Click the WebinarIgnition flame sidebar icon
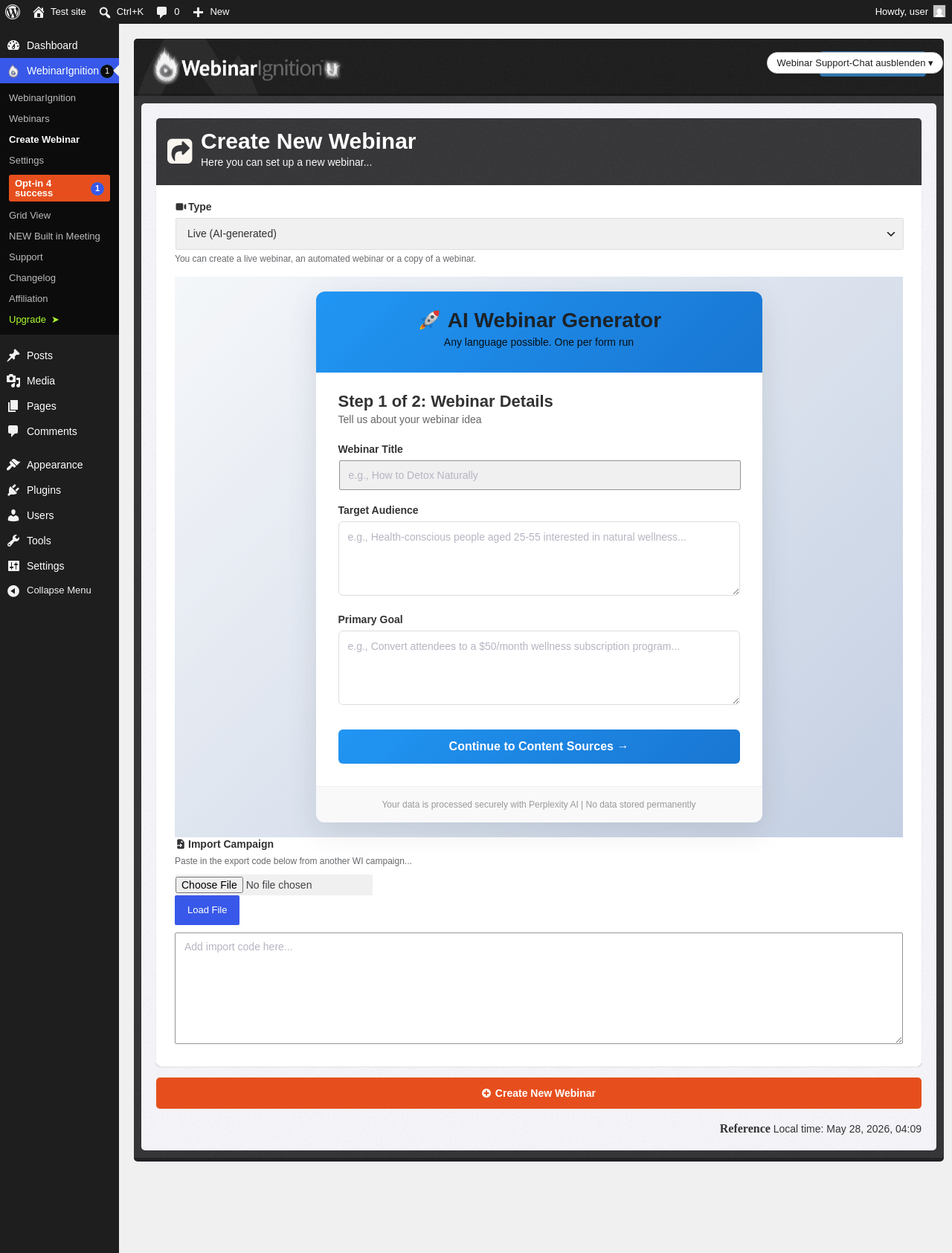Screen dimensions: 952x1253 point(13,71)
